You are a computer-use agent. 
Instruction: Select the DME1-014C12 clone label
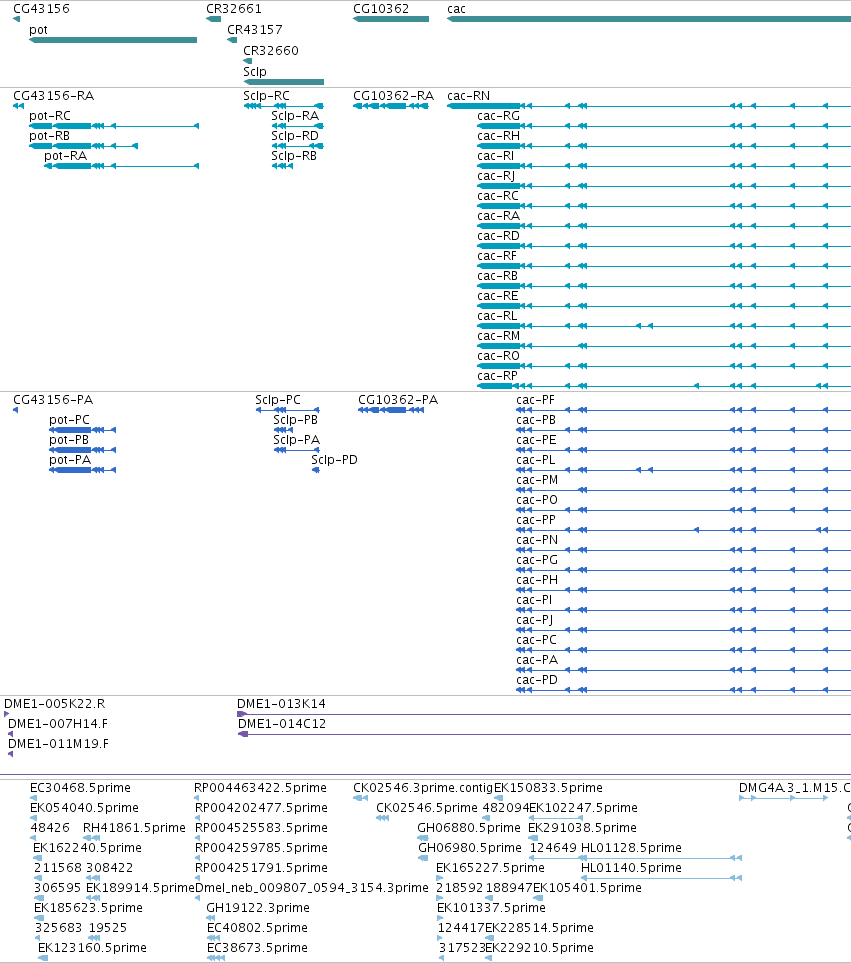(x=282, y=724)
